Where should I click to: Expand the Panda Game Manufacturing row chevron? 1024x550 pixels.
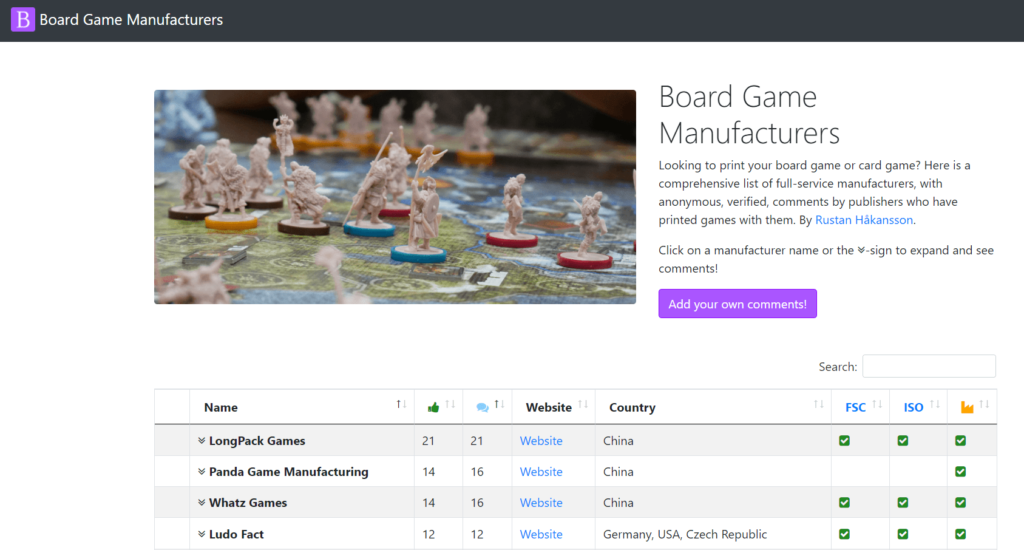click(201, 472)
